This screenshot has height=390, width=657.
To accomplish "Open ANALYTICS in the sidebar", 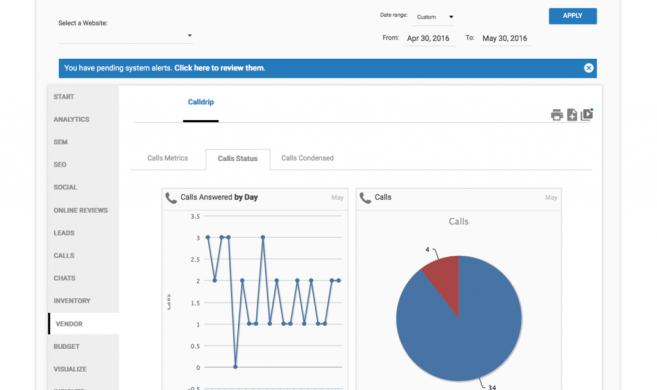I will coord(71,119).
